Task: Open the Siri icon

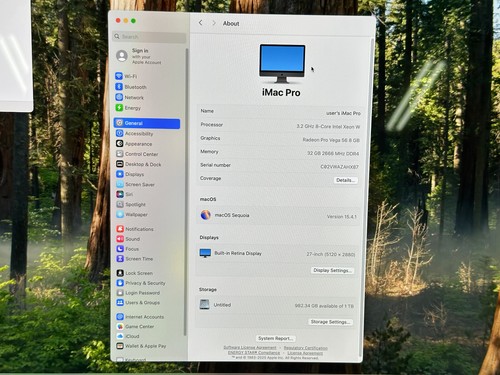Action: point(120,194)
